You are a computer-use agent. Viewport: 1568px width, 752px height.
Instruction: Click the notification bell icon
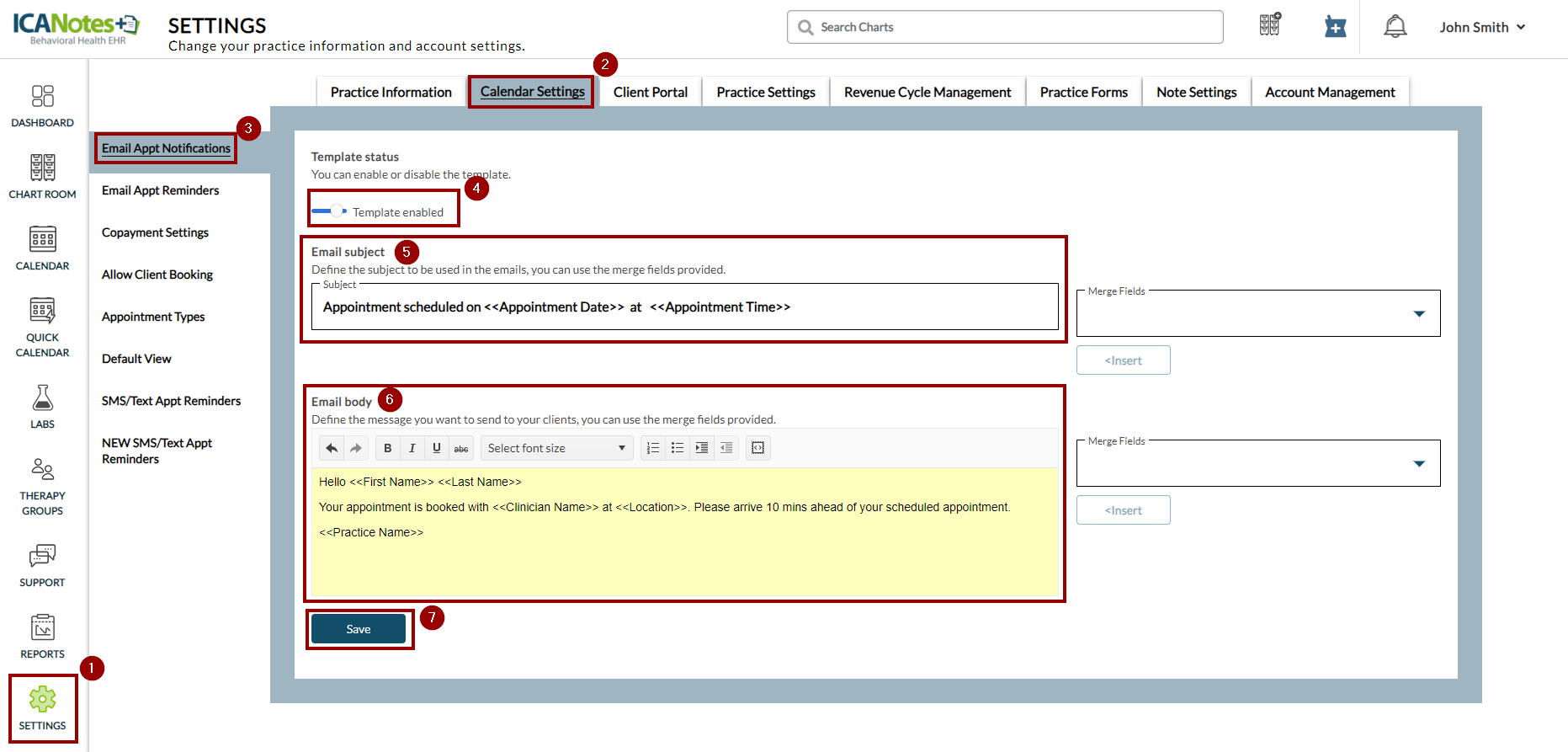click(x=1395, y=27)
